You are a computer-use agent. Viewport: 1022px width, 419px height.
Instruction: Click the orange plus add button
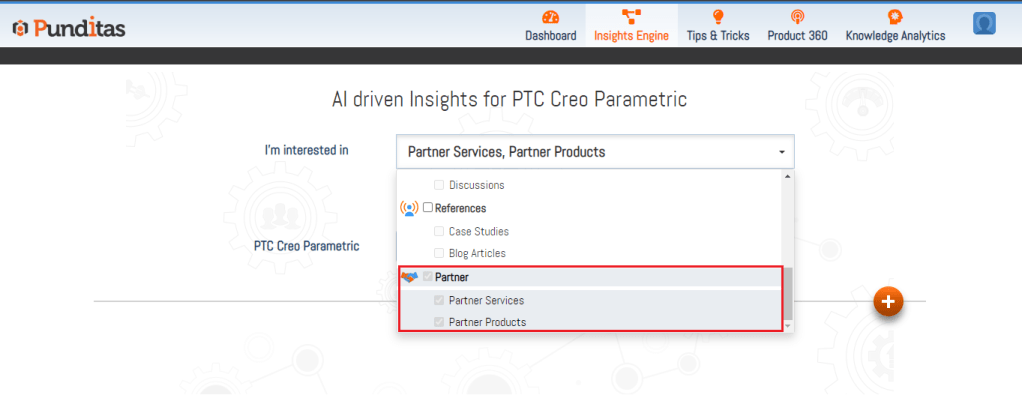click(x=888, y=301)
